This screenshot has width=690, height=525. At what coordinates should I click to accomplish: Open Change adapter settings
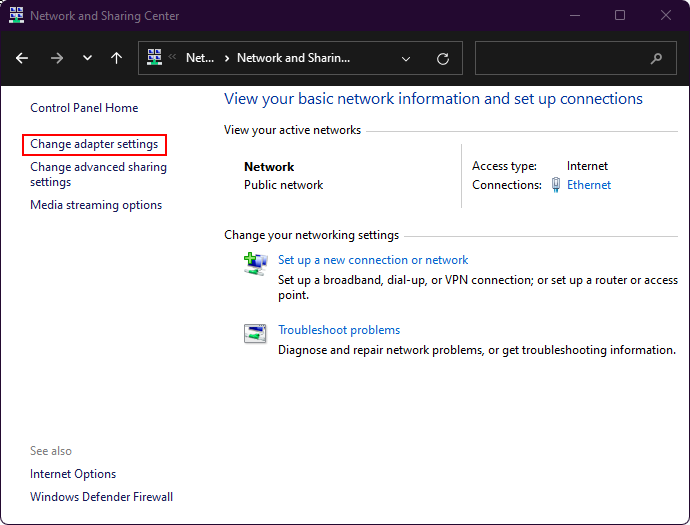pyautogui.click(x=94, y=145)
